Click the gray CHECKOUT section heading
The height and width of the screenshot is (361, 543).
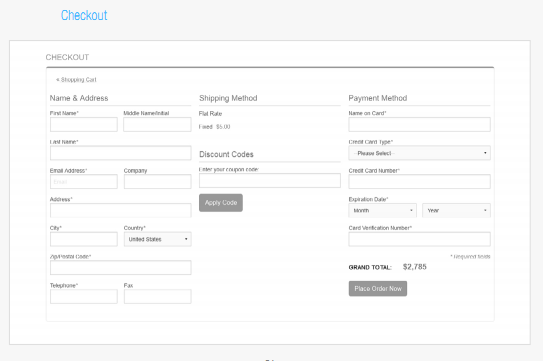coord(67,57)
